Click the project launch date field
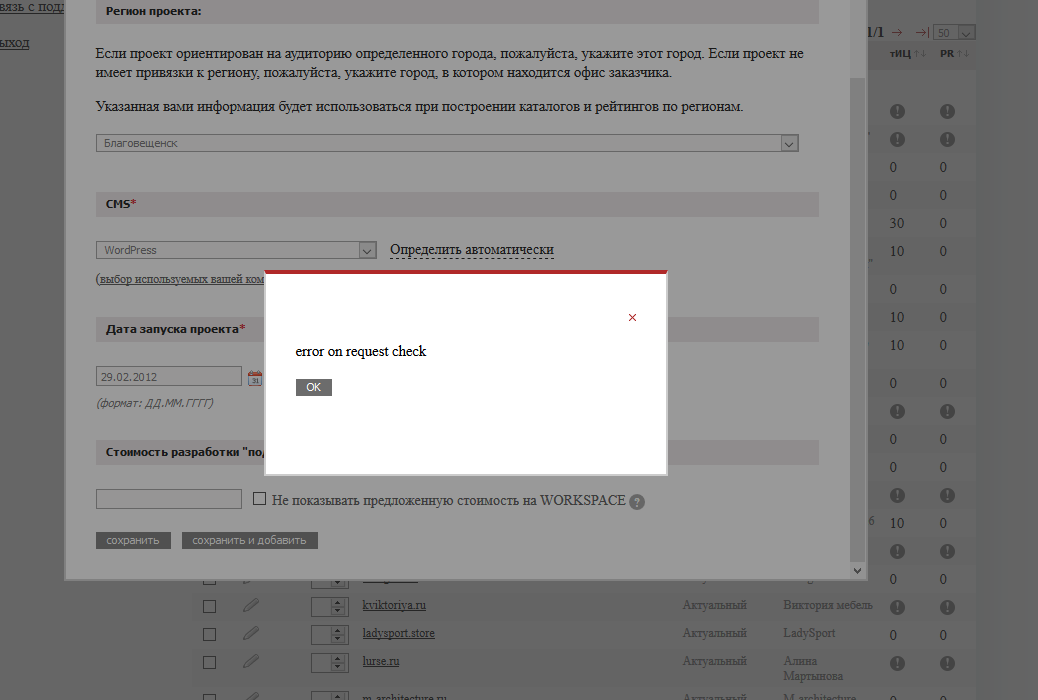 click(x=169, y=377)
